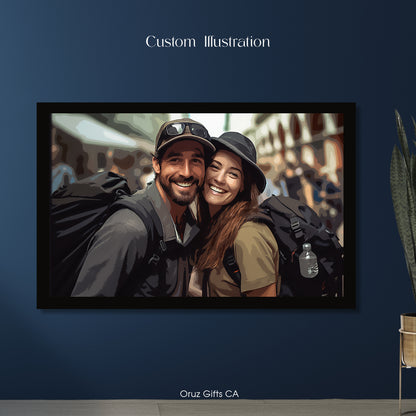The height and width of the screenshot is (416, 416).
Task: Click the sunglasses on the man's cap
Action: (x=186, y=130)
